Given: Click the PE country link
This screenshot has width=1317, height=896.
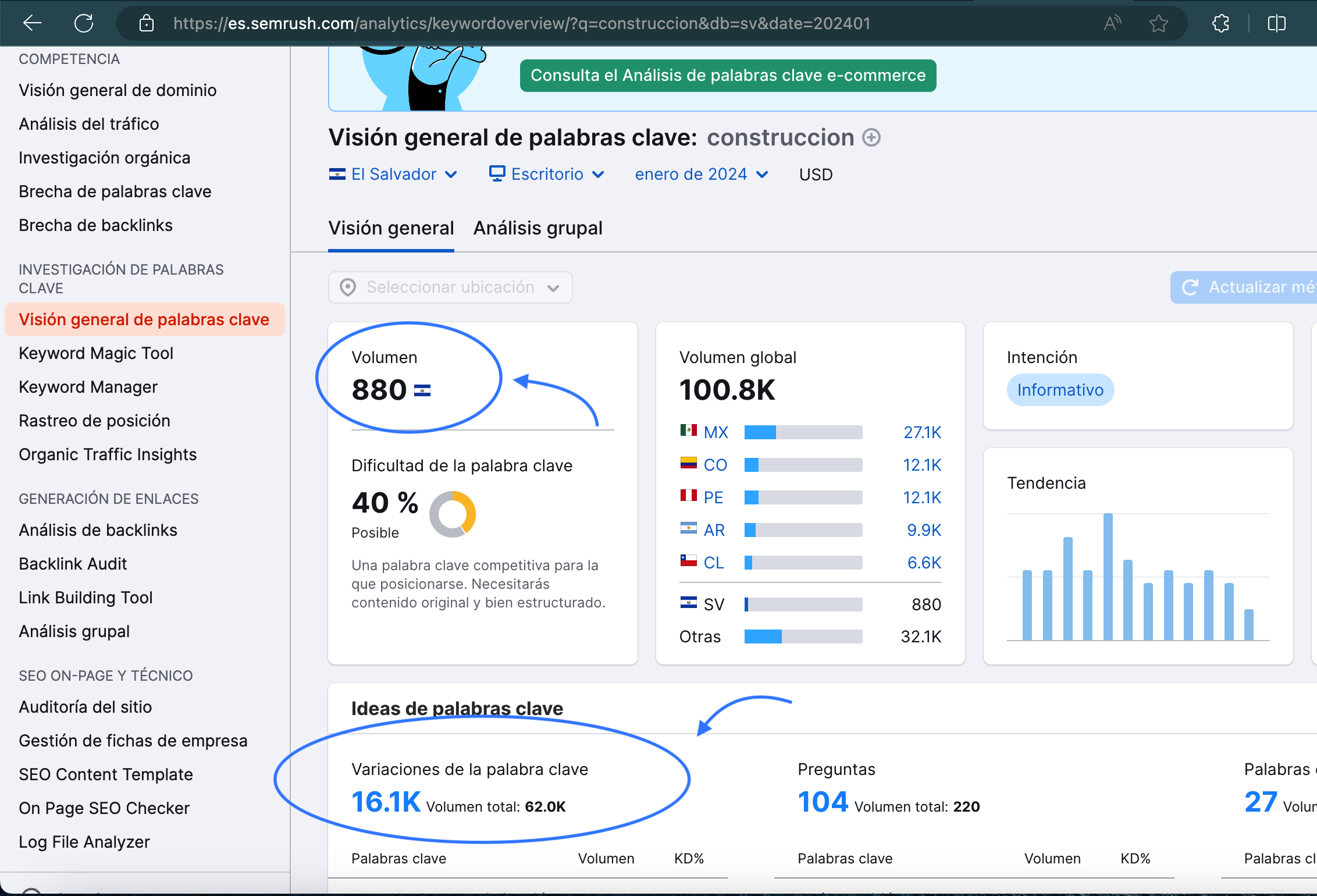Looking at the screenshot, I should pyautogui.click(x=713, y=497).
